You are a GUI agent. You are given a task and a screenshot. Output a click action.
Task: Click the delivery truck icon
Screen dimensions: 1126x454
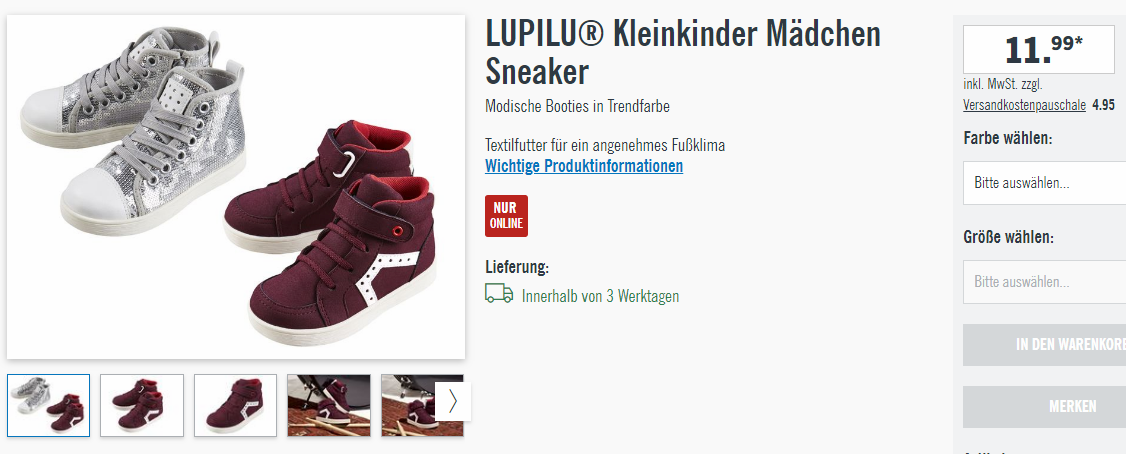[x=499, y=293]
